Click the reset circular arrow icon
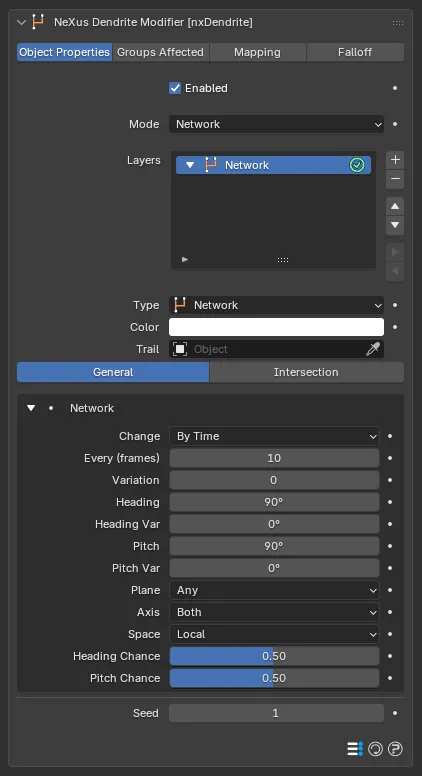This screenshot has height=776, width=422. pos(375,749)
